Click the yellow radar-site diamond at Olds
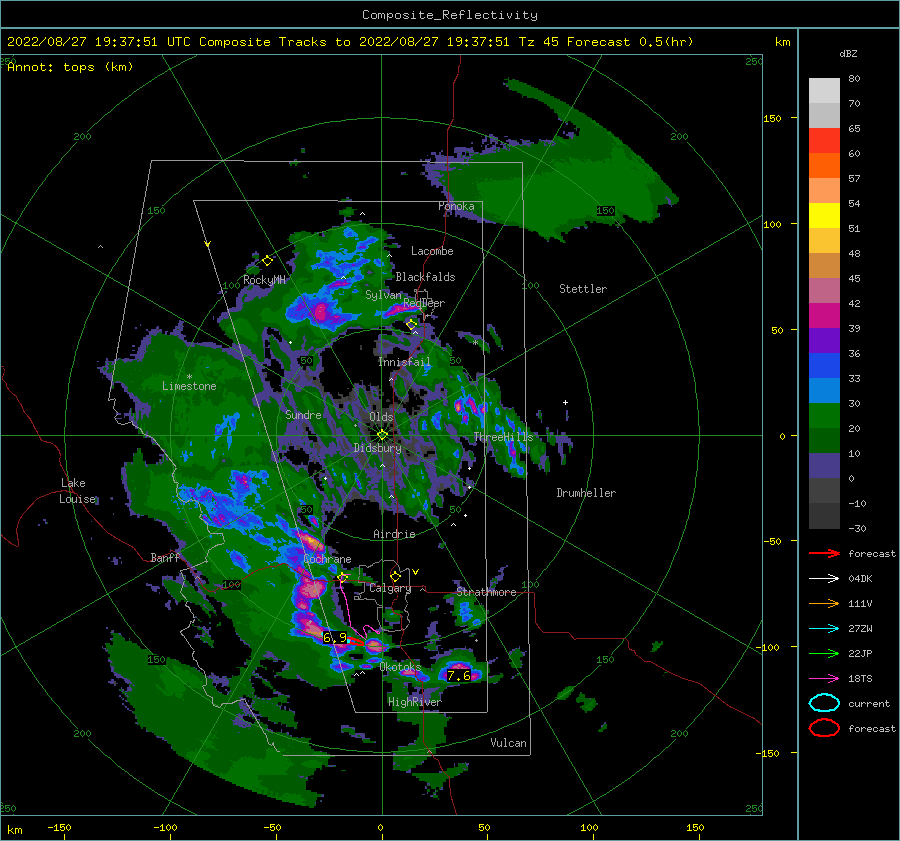 click(382, 435)
